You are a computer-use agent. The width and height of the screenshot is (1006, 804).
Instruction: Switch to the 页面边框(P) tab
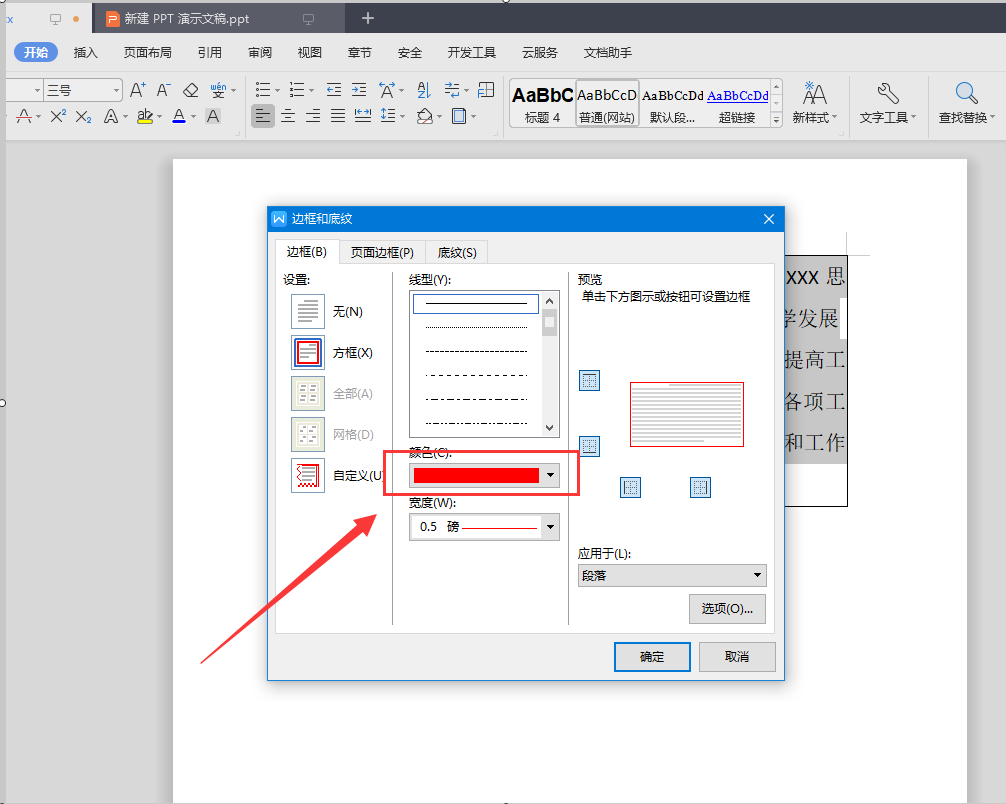click(x=382, y=253)
